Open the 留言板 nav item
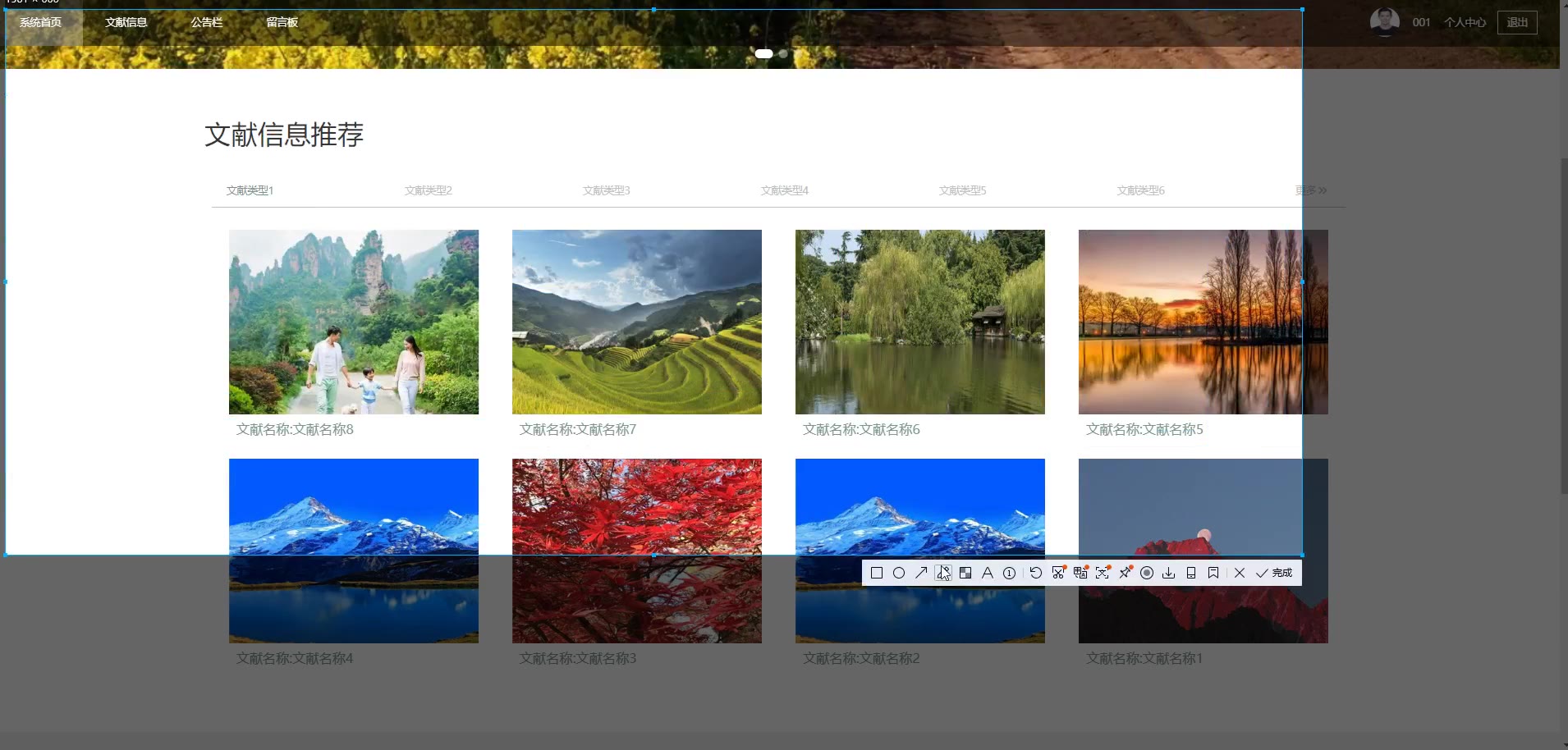1568x750 pixels. pos(282,22)
